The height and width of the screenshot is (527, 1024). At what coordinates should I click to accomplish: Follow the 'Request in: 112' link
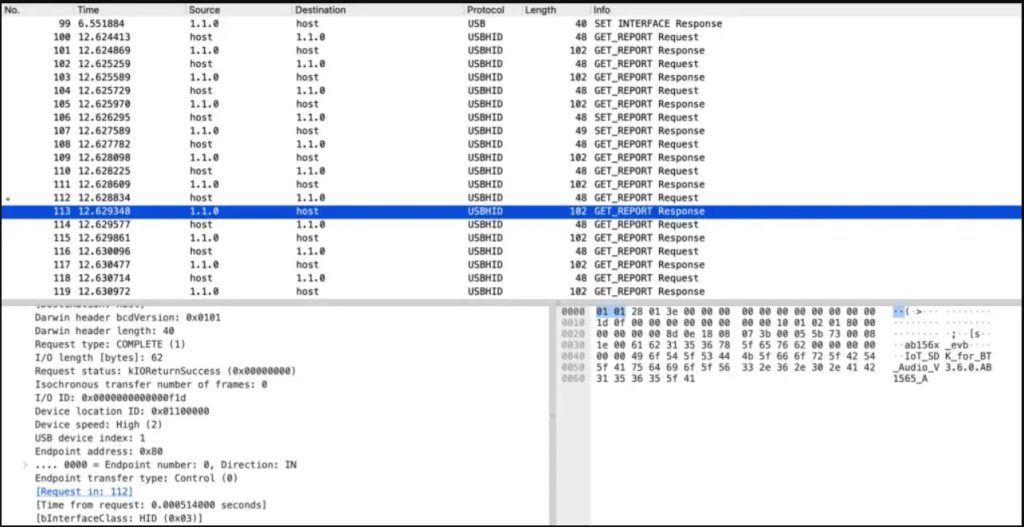tap(84, 492)
